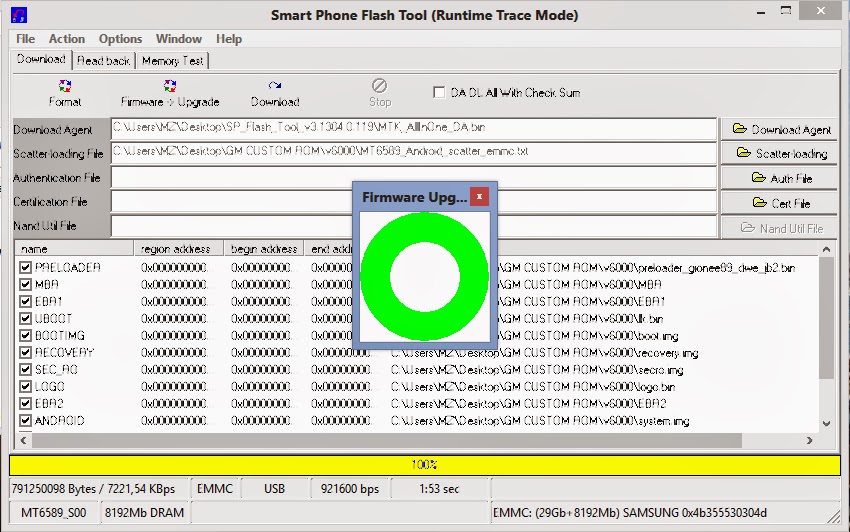Click the Scatter-loading File path field

tap(414, 153)
